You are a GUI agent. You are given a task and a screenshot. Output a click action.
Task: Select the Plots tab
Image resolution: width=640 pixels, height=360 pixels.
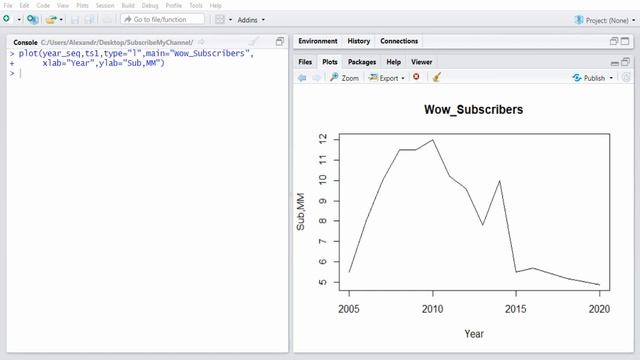click(330, 62)
